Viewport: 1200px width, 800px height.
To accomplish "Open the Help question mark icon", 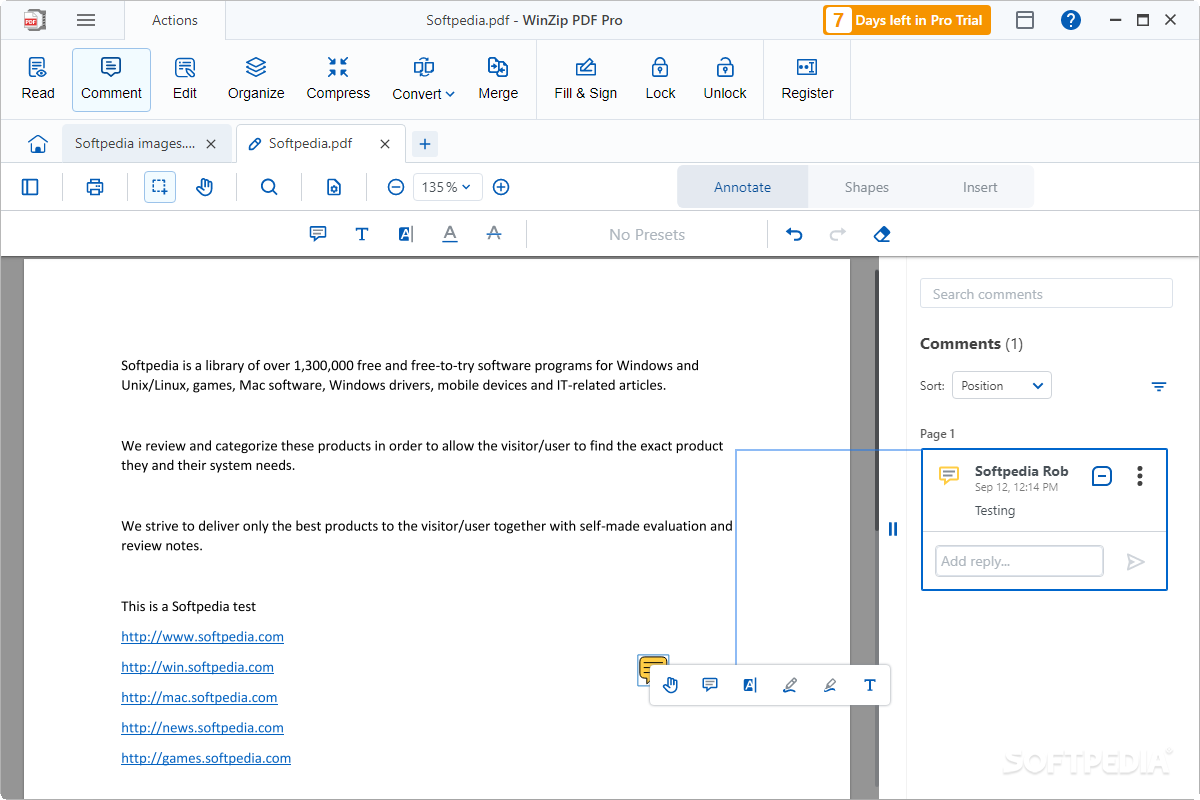I will pyautogui.click(x=1071, y=20).
